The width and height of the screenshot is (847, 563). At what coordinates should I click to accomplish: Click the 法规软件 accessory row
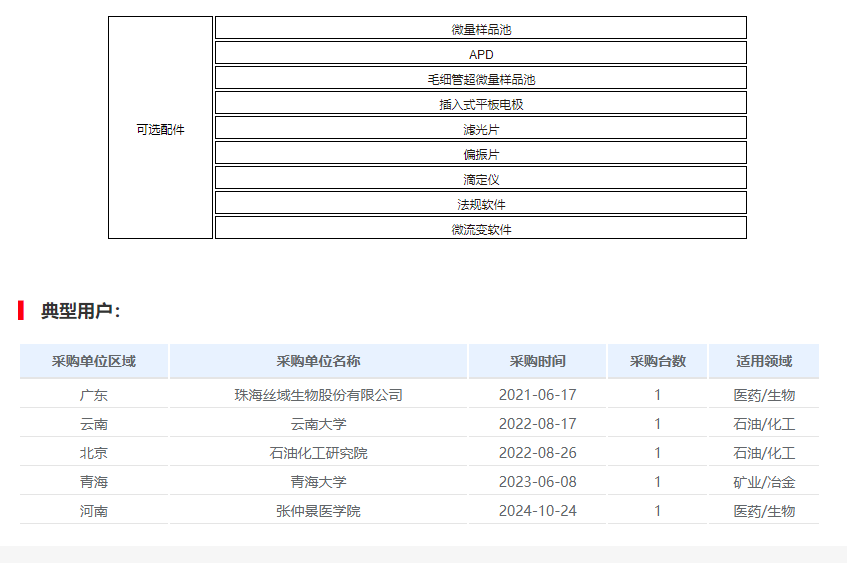pos(481,203)
